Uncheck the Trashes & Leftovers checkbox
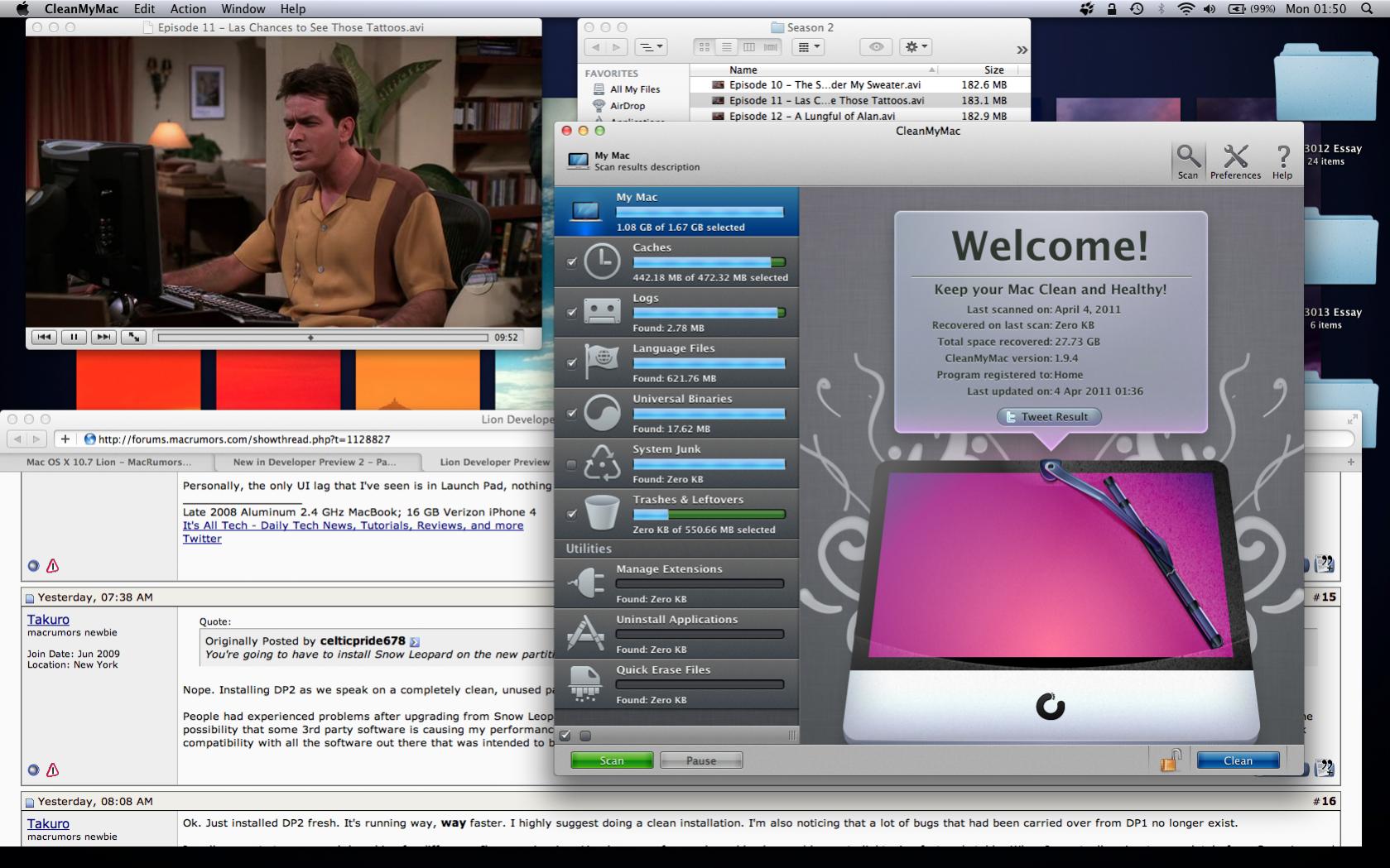 click(571, 515)
